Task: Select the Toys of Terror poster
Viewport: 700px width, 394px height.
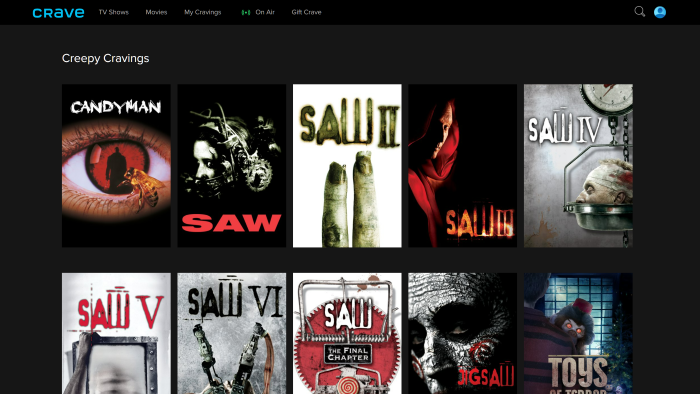Action: [578, 334]
